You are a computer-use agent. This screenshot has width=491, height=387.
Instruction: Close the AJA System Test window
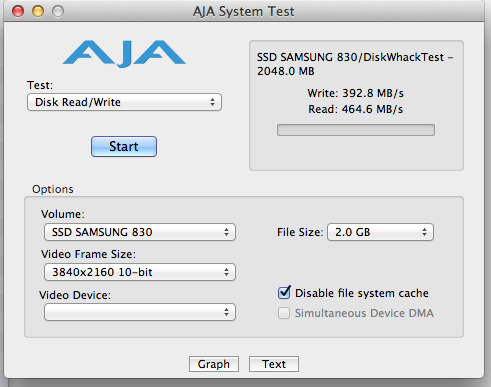click(18, 11)
